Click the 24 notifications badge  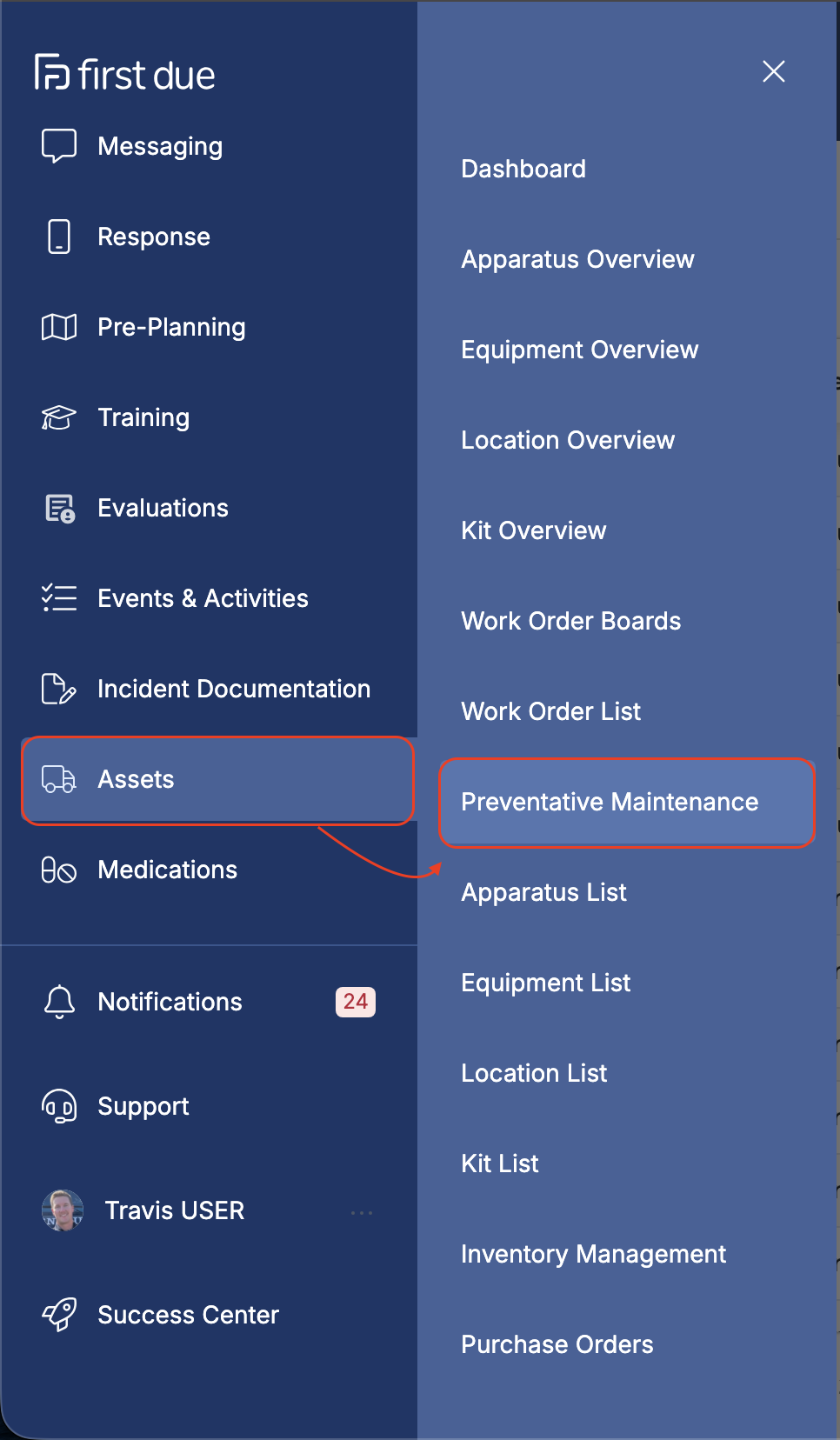tap(356, 1002)
